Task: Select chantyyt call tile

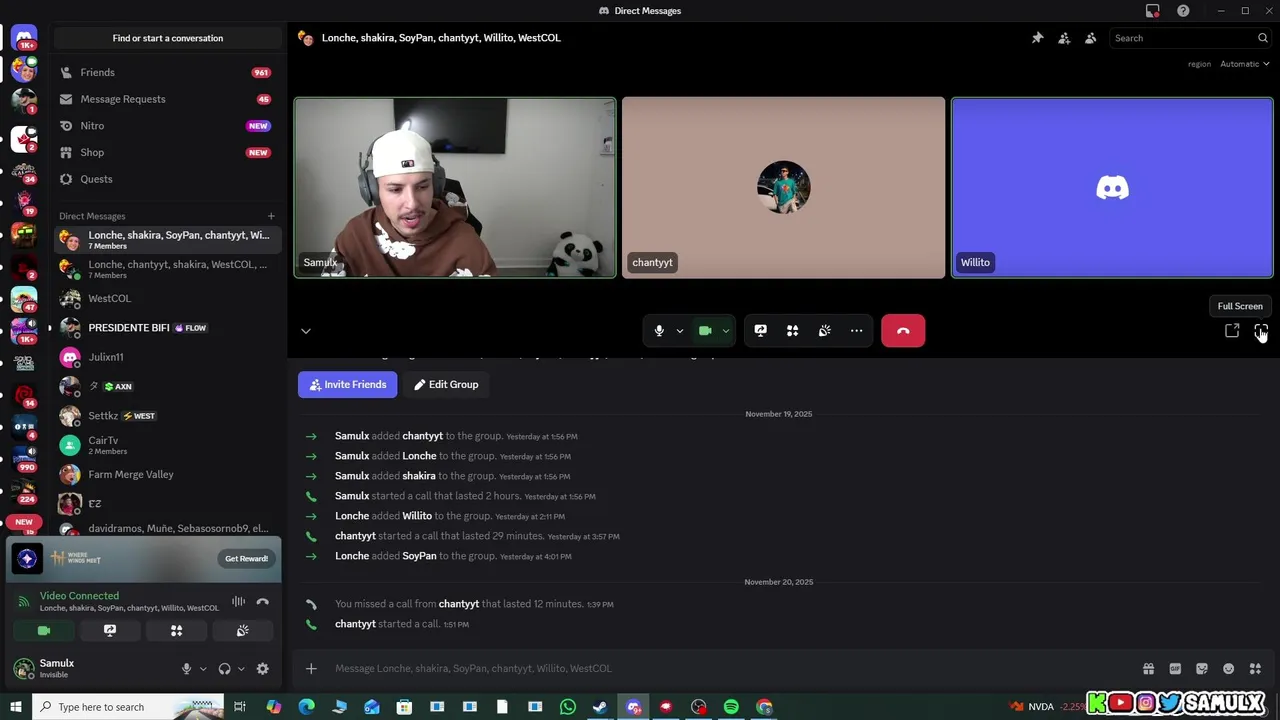Action: [783, 187]
